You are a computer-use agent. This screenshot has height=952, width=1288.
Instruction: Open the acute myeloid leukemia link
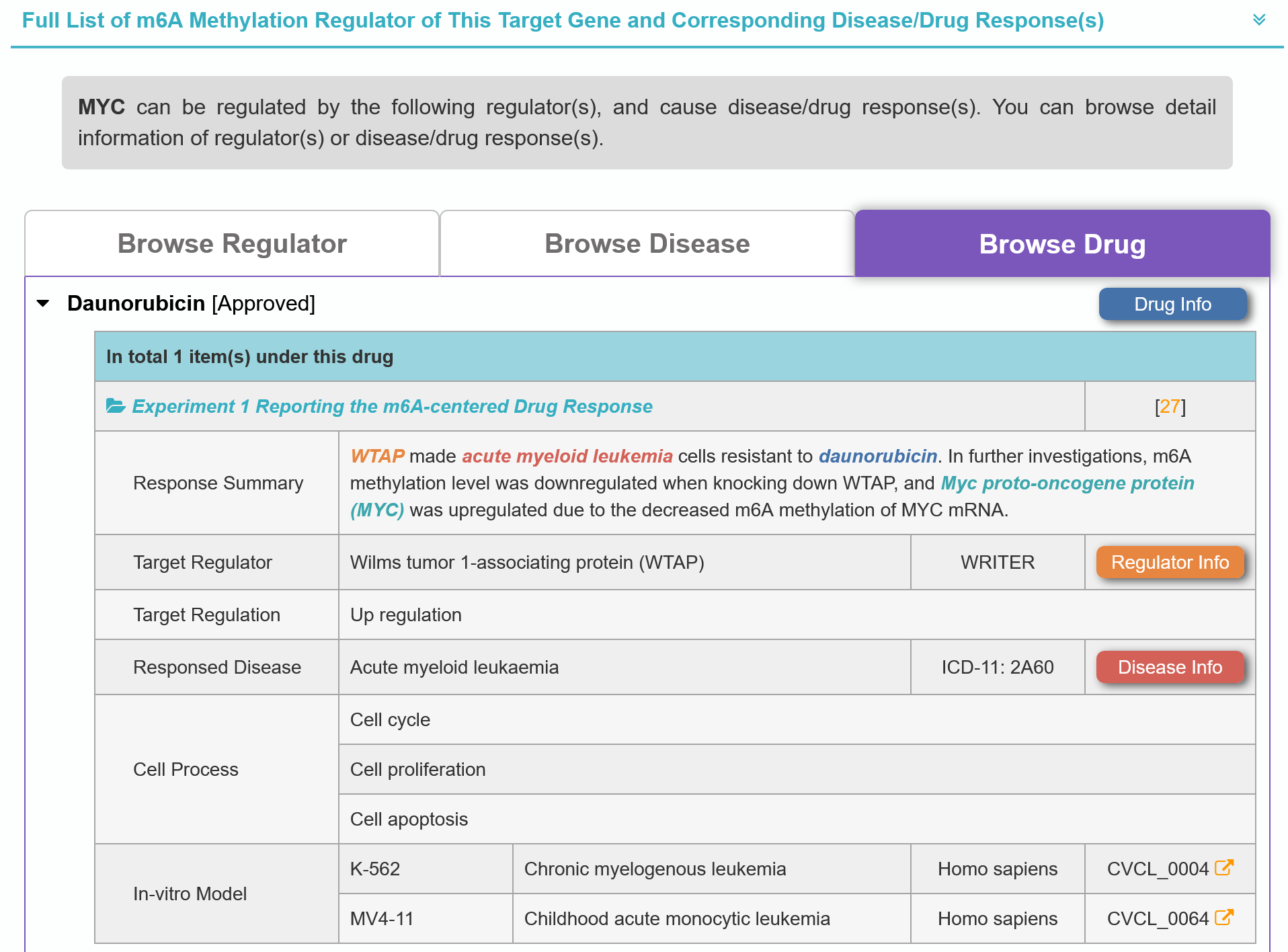click(567, 457)
